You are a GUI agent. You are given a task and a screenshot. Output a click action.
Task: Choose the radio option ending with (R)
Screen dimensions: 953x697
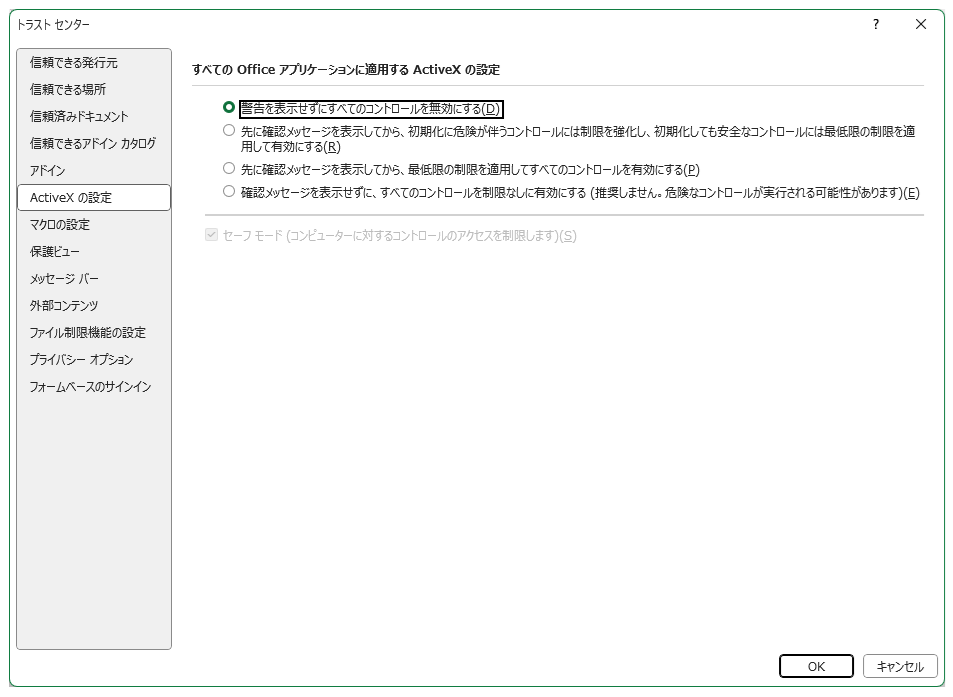229,131
